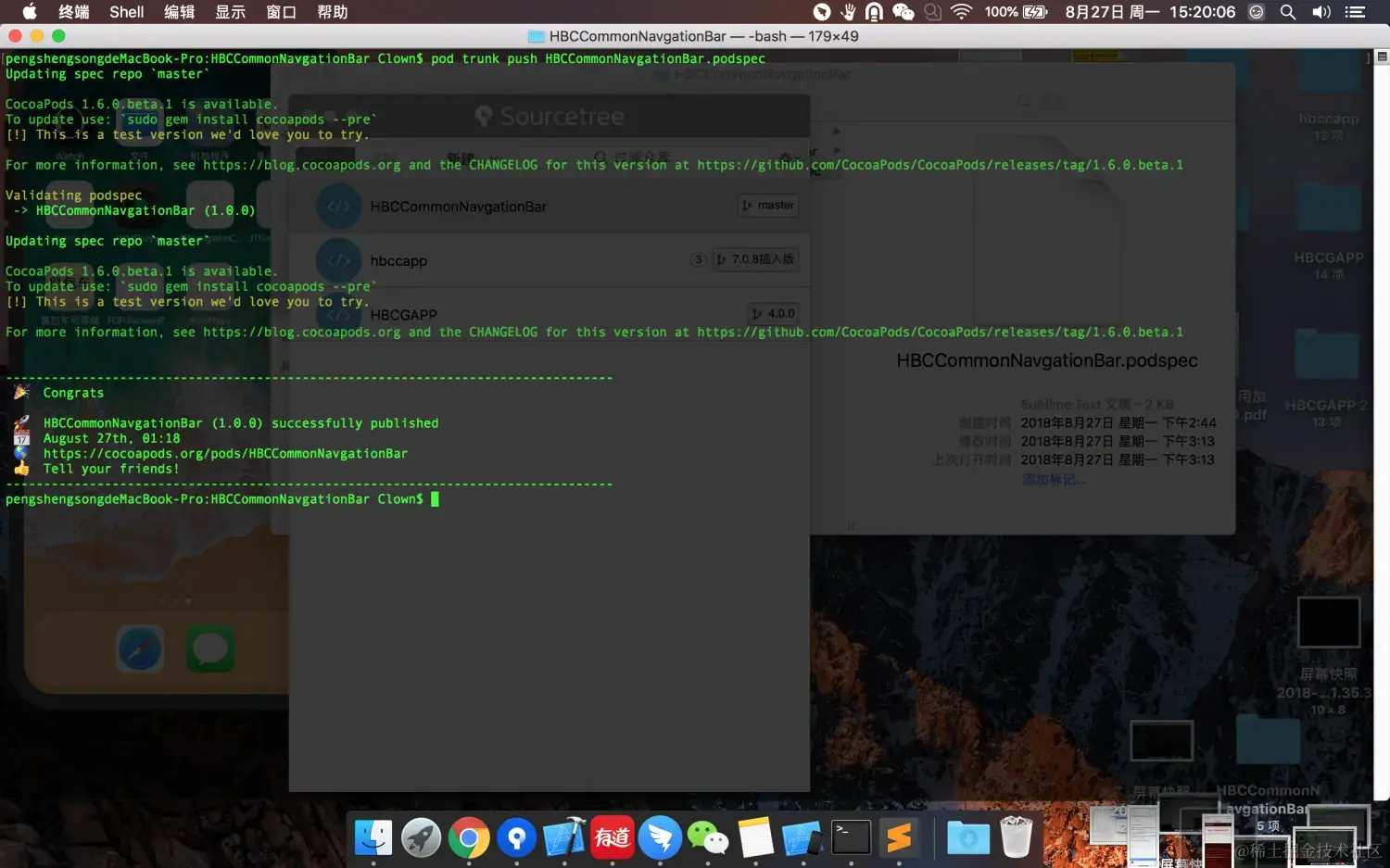Open the Apple menu
The image size is (1390, 868).
pyautogui.click(x=30, y=12)
